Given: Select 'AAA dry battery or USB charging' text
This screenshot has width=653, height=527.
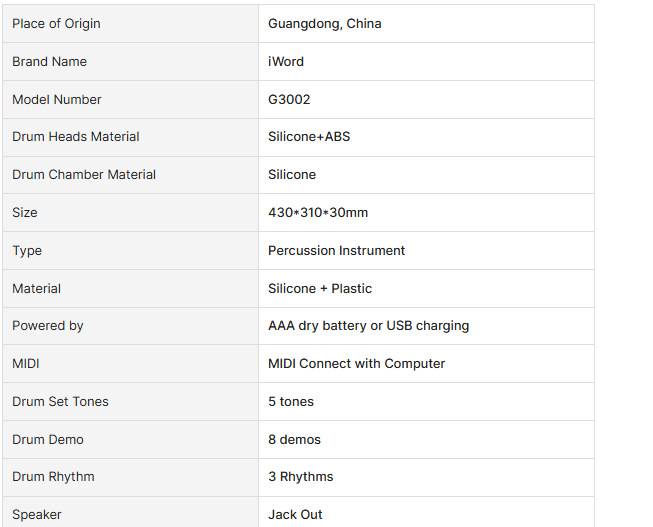Looking at the screenshot, I should pos(368,326).
